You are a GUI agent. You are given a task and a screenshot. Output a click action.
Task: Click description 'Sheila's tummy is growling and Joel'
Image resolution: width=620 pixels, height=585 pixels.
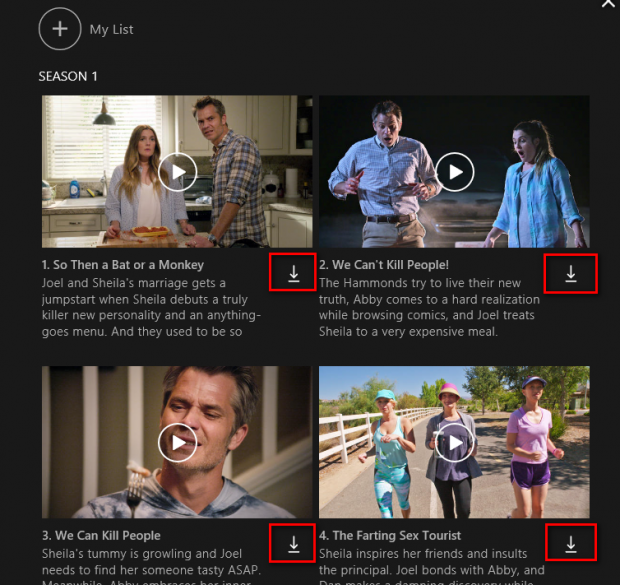click(x=142, y=554)
